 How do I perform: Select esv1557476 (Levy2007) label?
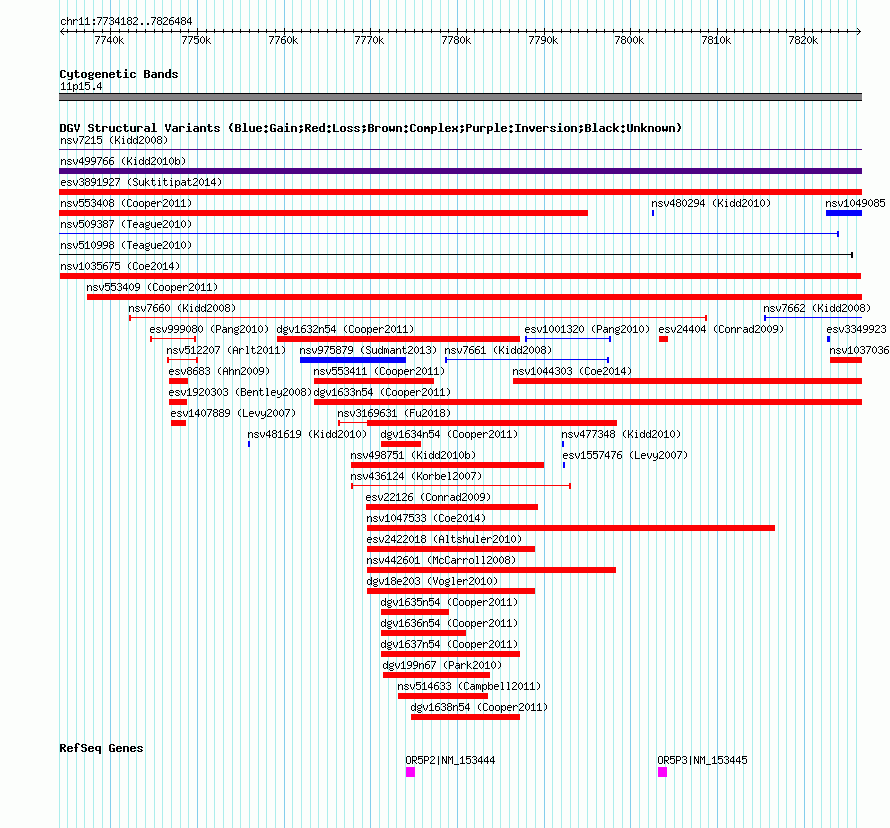(625, 455)
